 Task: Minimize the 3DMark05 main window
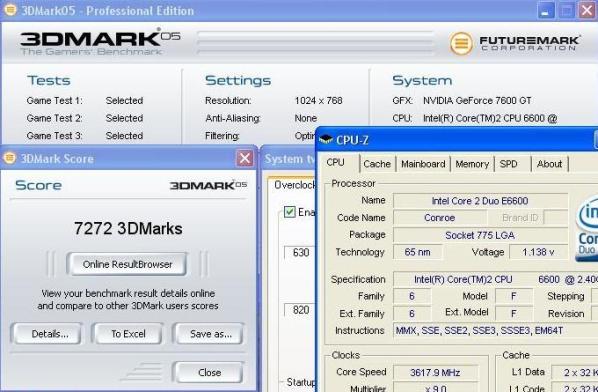(x=546, y=10)
